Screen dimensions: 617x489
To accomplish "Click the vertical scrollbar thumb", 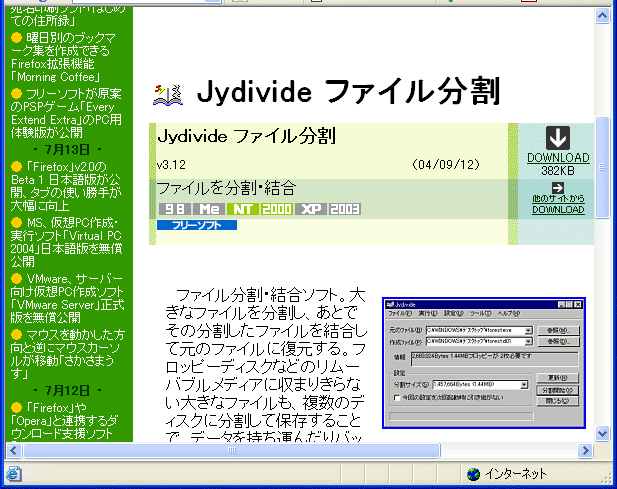I will coord(602,167).
